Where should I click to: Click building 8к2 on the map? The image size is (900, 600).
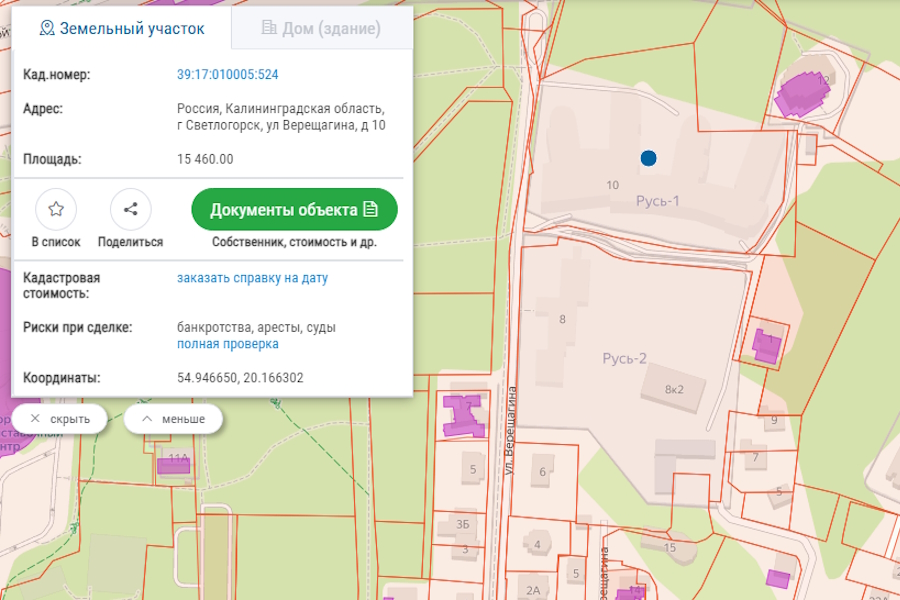point(675,388)
